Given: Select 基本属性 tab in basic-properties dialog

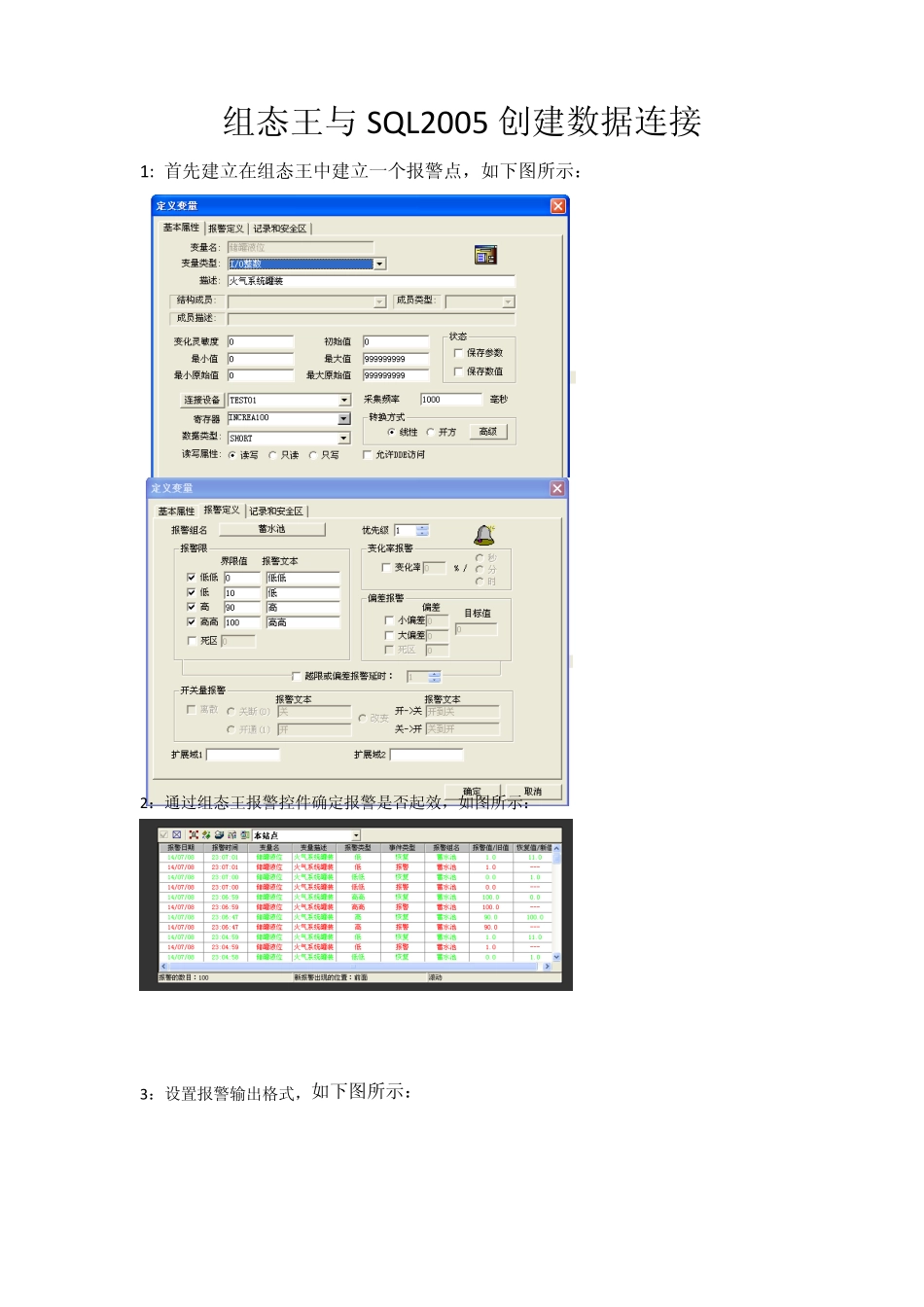Looking at the screenshot, I should coord(181,228).
